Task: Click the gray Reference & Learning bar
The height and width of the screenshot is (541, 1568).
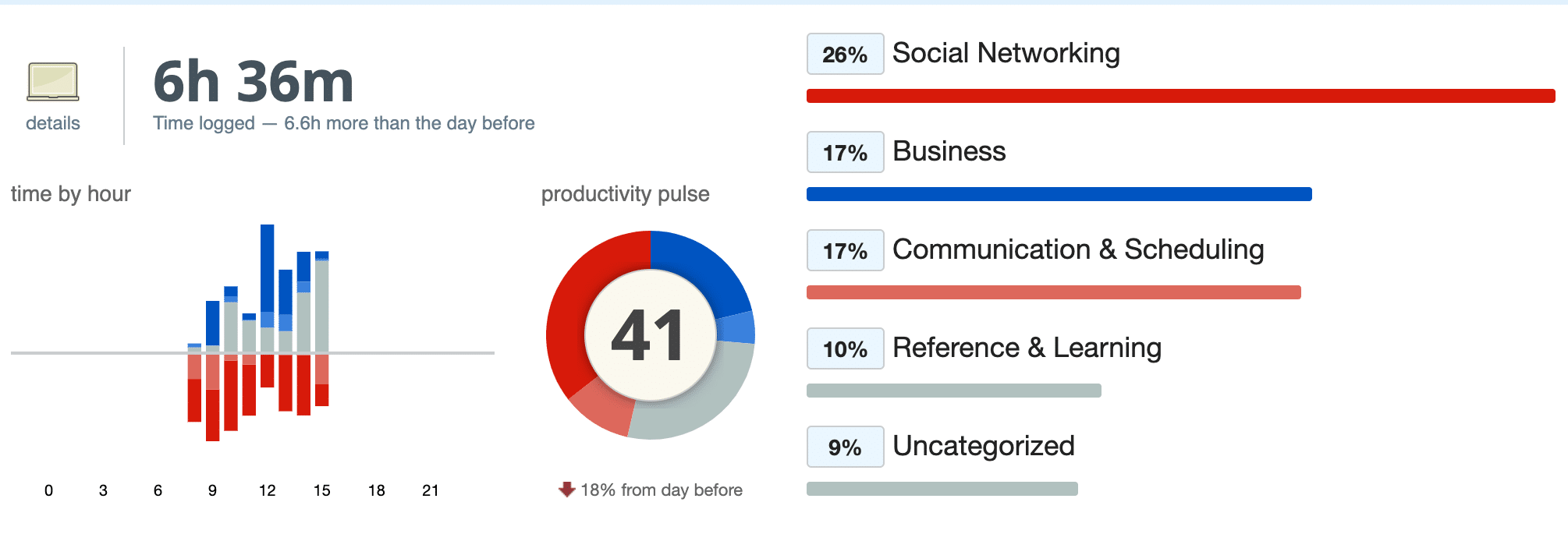Action: tap(953, 391)
